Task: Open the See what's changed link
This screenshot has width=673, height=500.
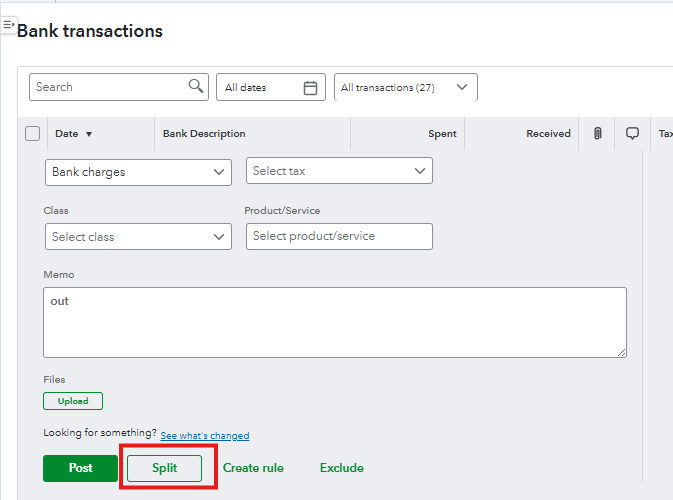Action: coord(205,436)
